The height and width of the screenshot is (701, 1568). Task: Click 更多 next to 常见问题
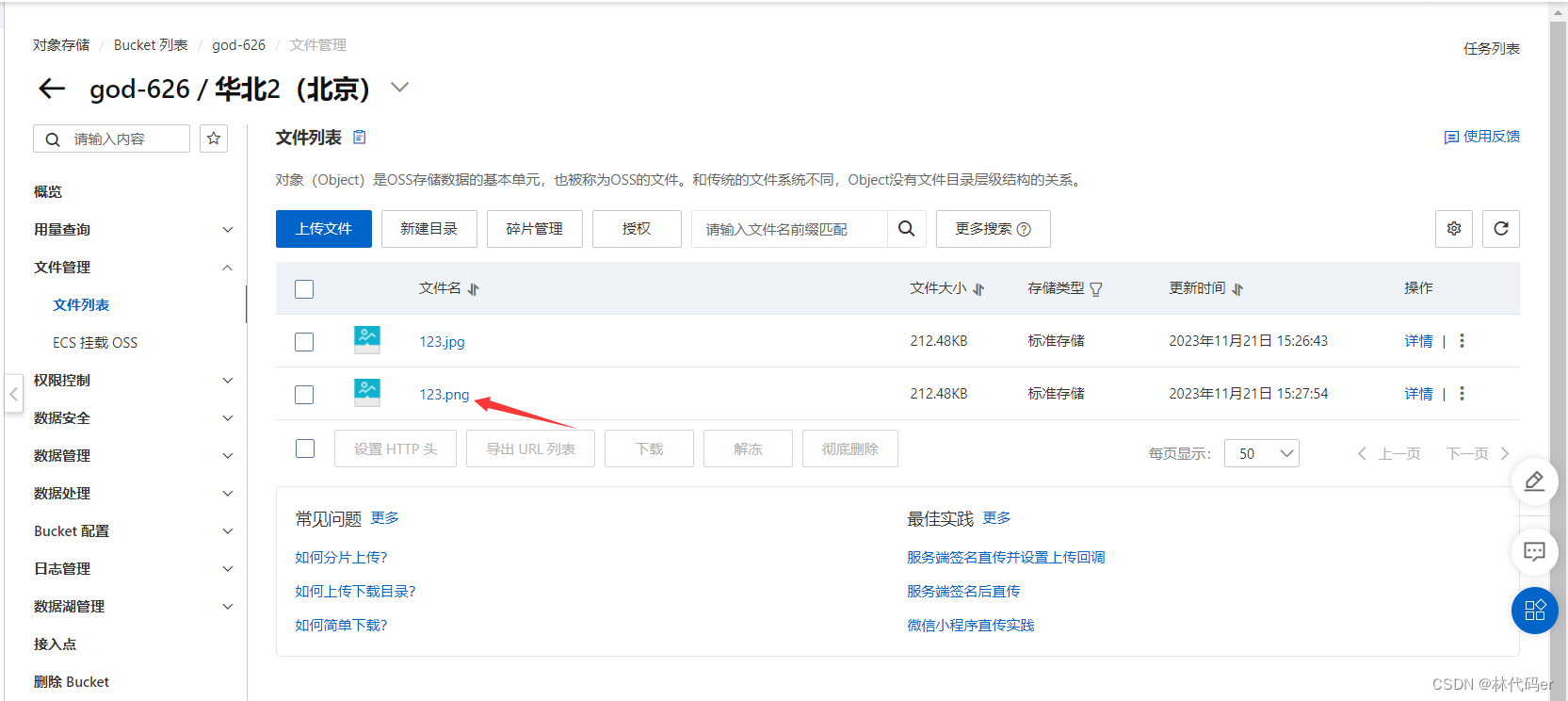(385, 518)
